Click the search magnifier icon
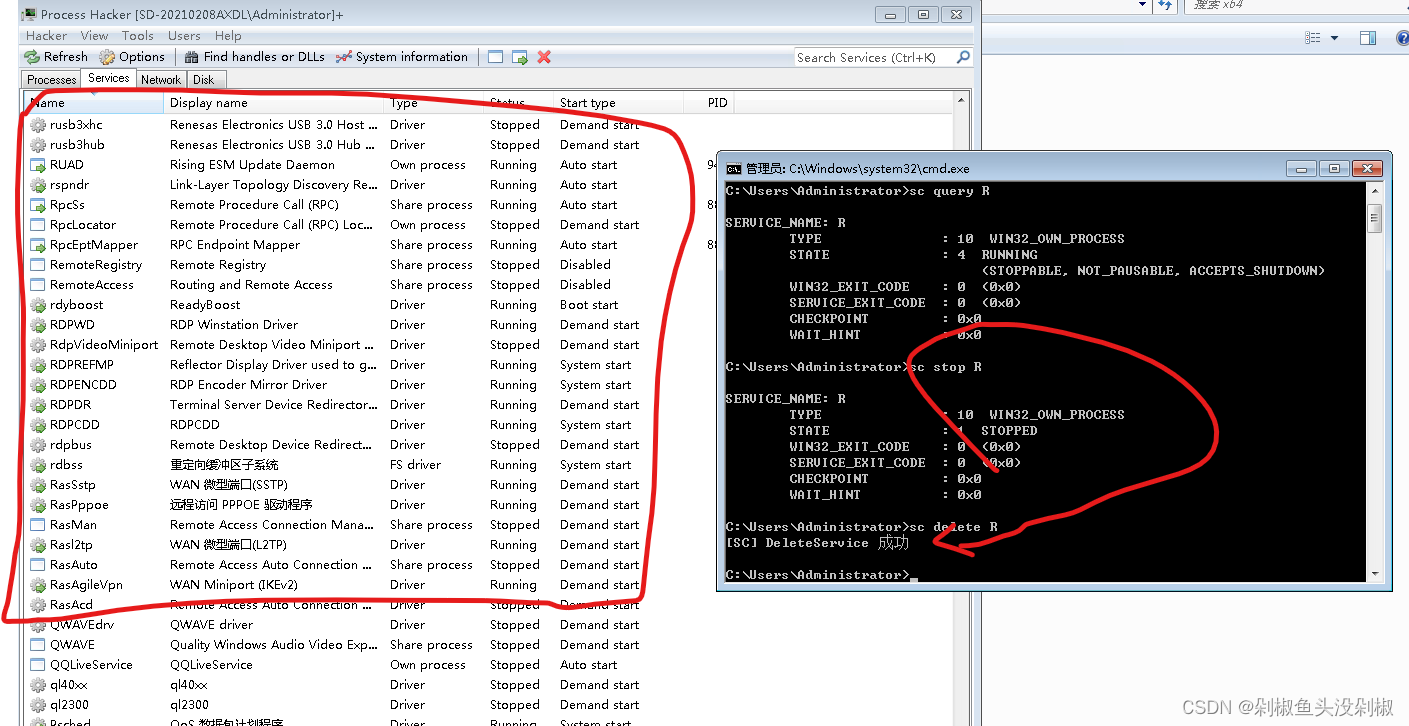The width and height of the screenshot is (1409, 726). 963,57
